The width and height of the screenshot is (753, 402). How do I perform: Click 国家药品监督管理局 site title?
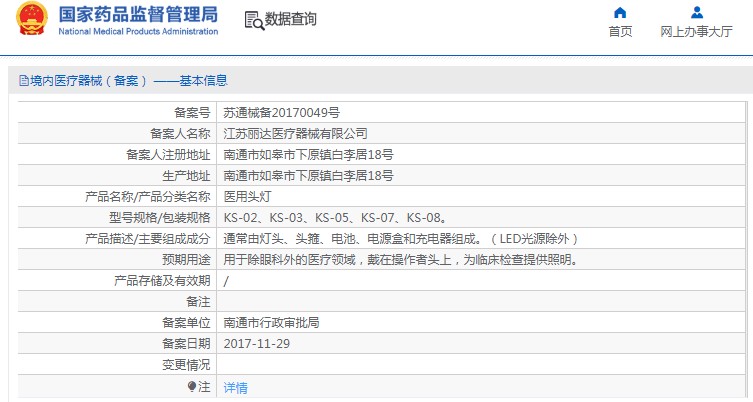point(138,14)
